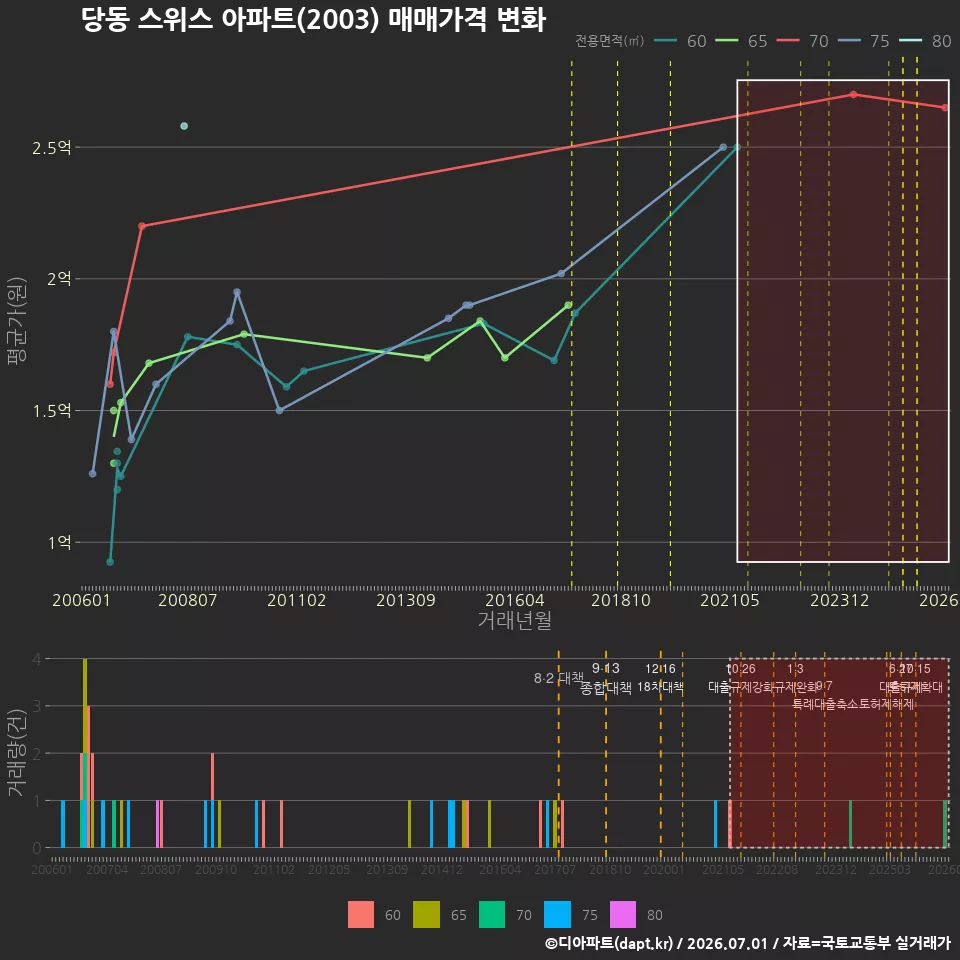The width and height of the screenshot is (960, 960).
Task: Click the 12·16 18차대책 marker label
Action: click(x=660, y=678)
